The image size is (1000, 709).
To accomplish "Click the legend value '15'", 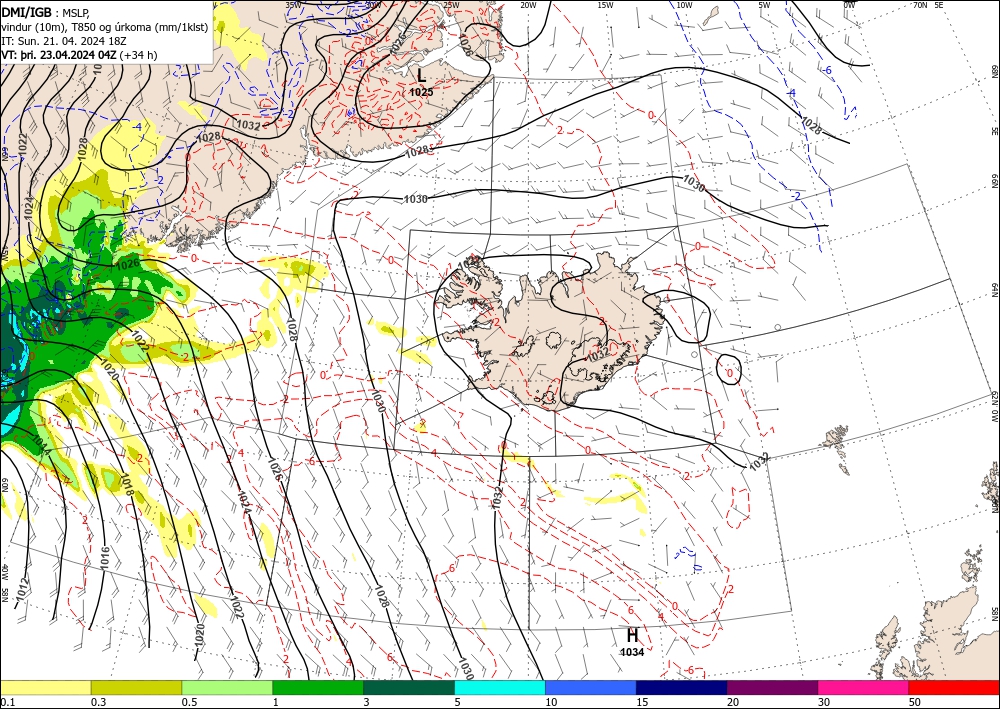I will point(642,702).
